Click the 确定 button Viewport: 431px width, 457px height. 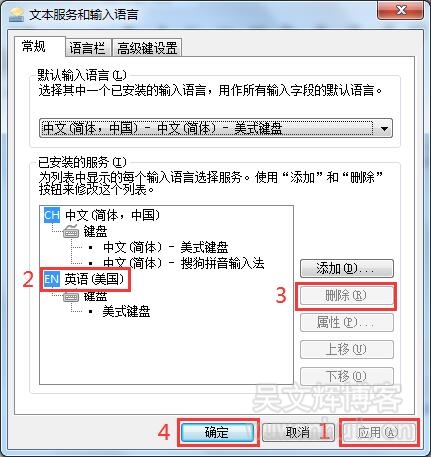pos(217,432)
